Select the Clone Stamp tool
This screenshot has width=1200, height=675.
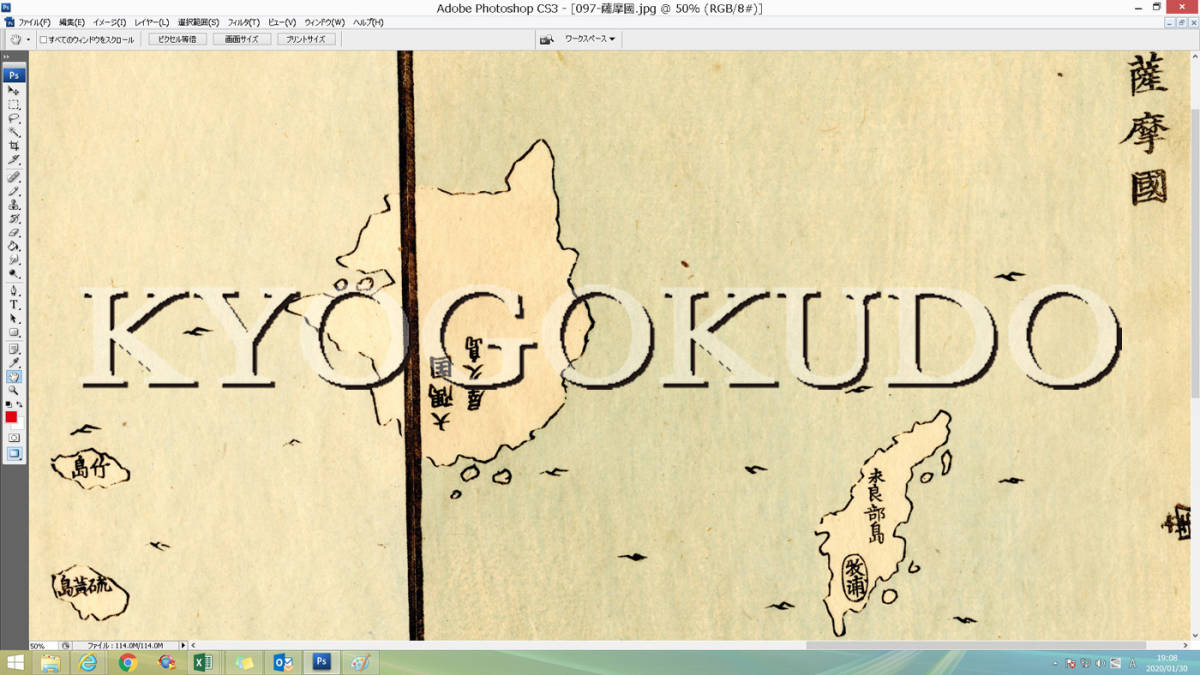pos(14,205)
